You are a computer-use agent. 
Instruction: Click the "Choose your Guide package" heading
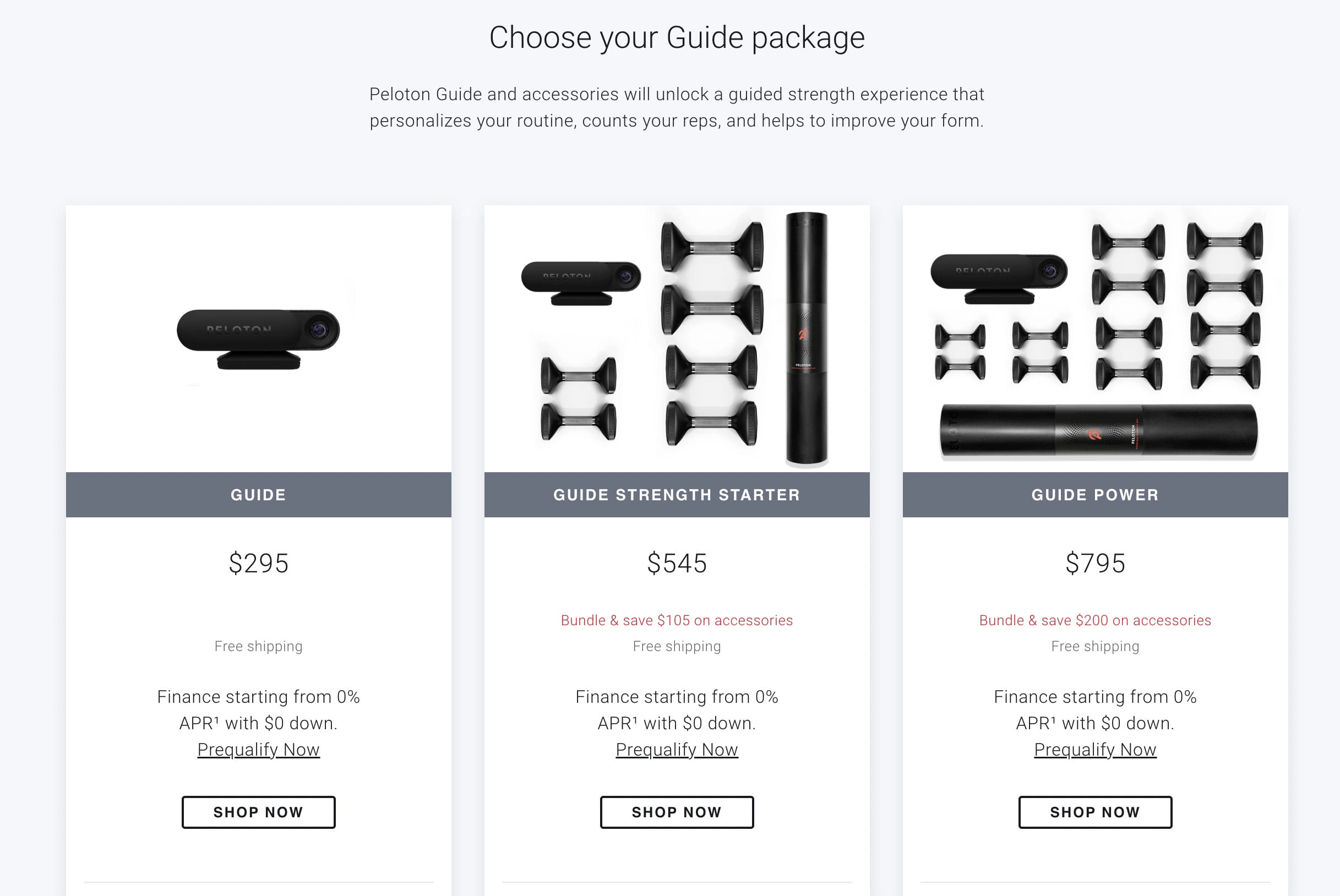point(677,38)
